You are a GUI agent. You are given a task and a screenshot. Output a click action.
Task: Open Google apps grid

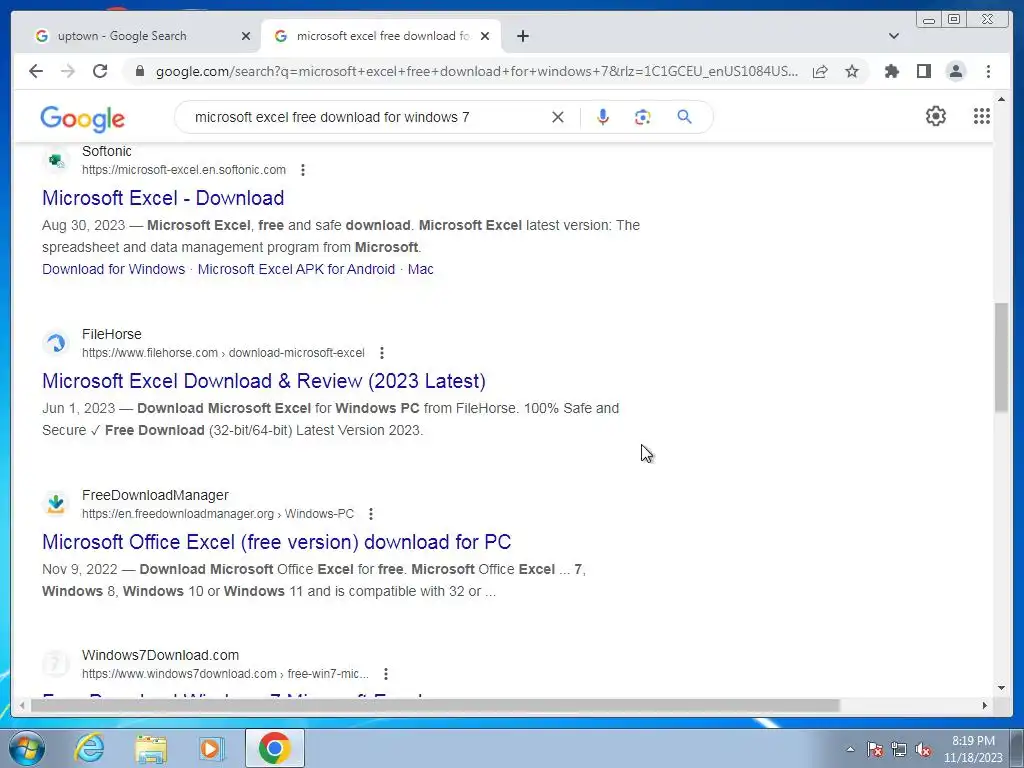click(982, 116)
